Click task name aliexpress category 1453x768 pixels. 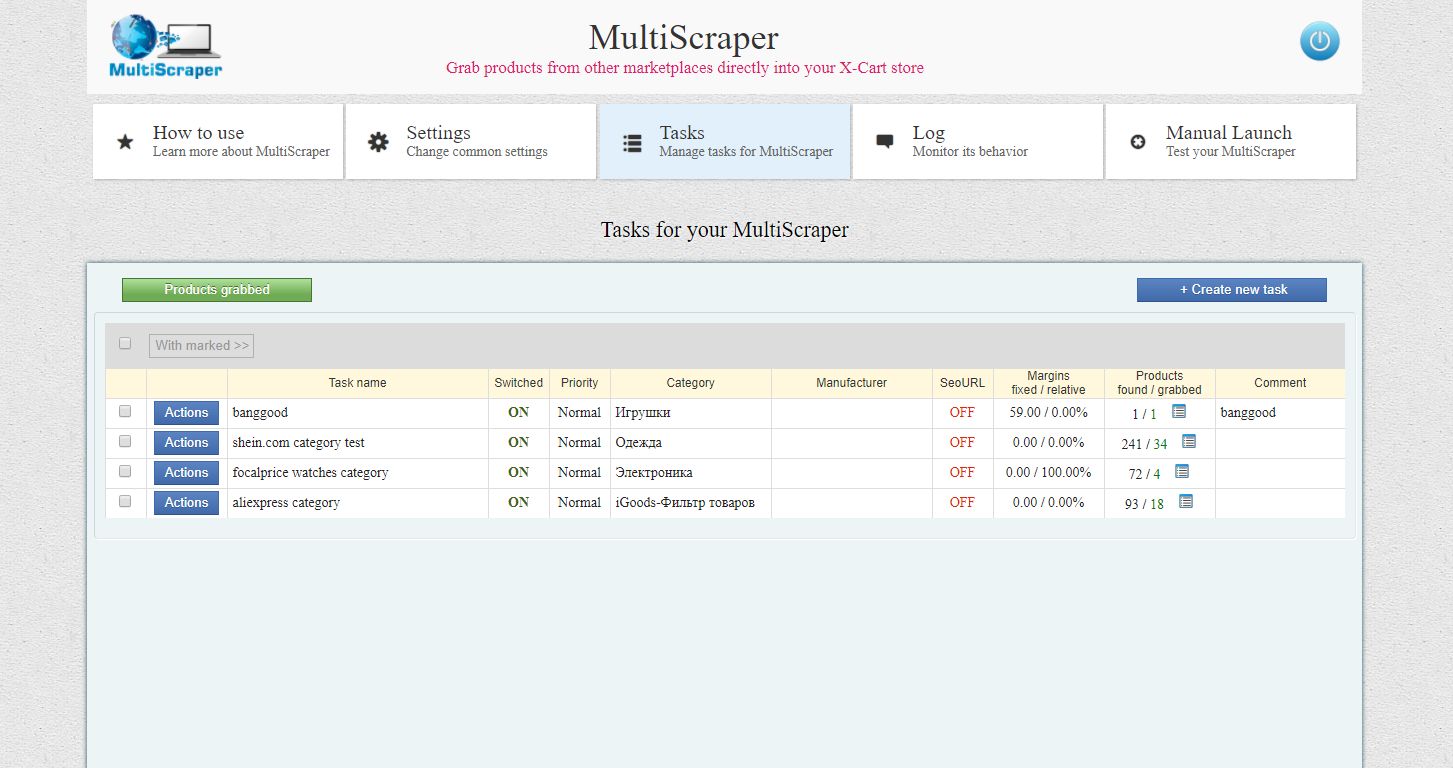click(x=286, y=502)
